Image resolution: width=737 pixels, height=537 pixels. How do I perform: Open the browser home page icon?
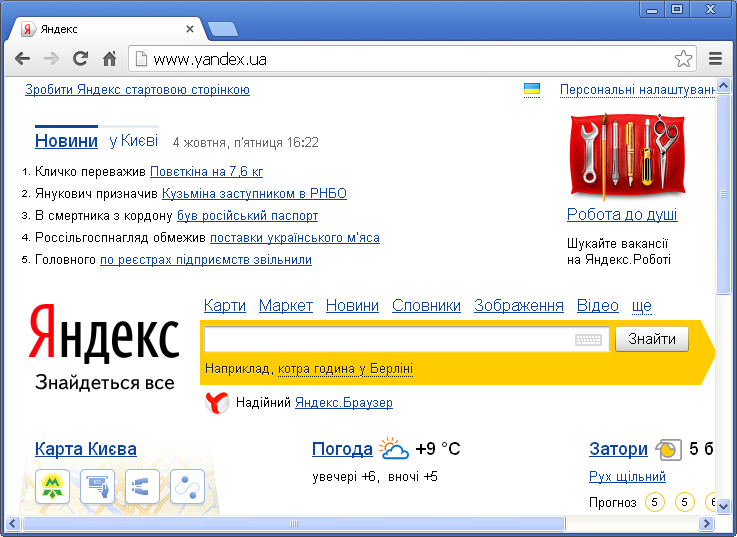[x=110, y=58]
